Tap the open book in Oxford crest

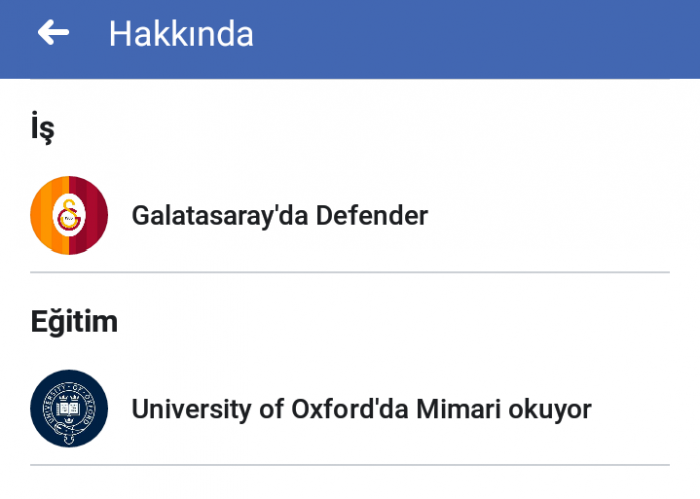(68, 408)
